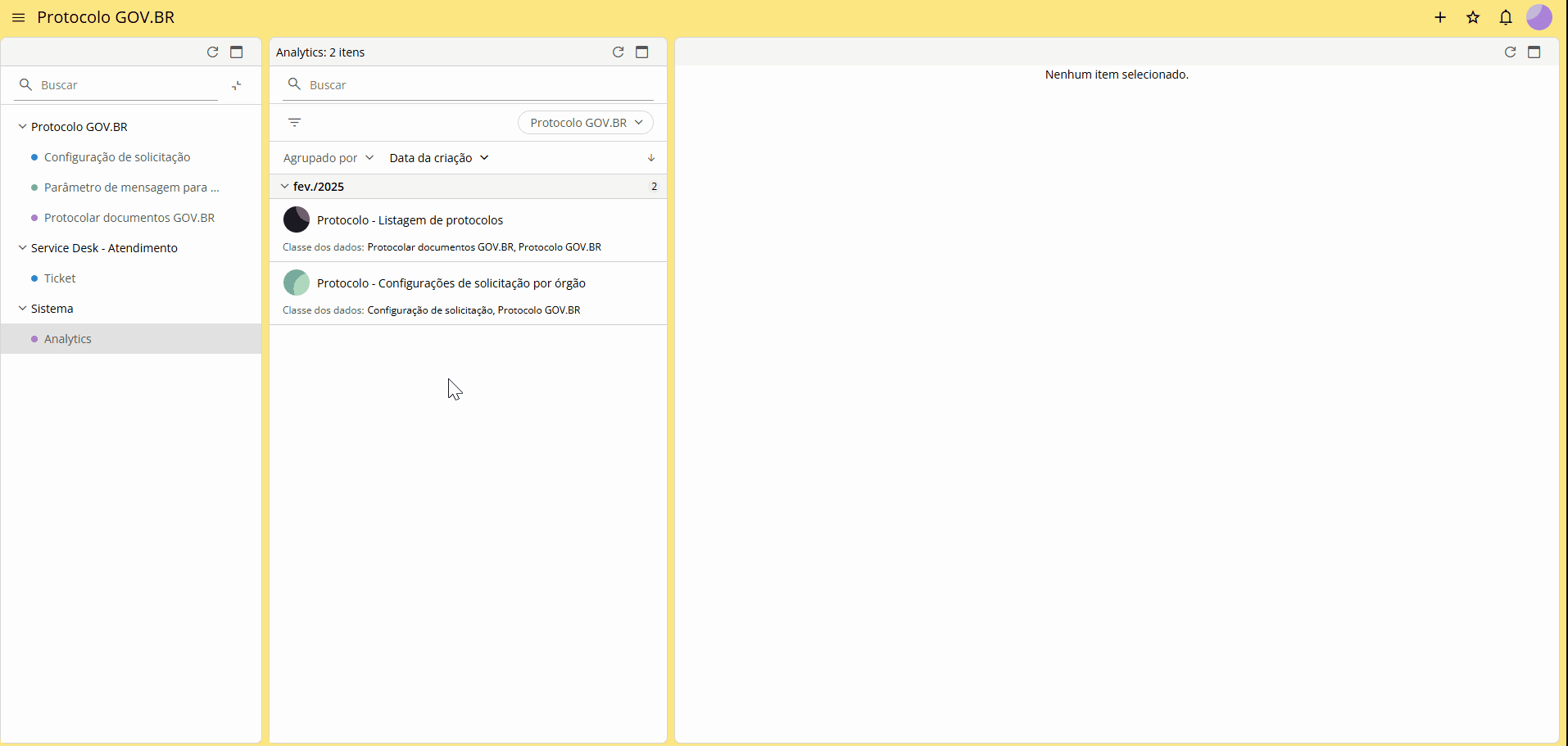The image size is (1568, 746).
Task: Select Protocolar documentos GOV.BR tree item
Action: pos(129,218)
